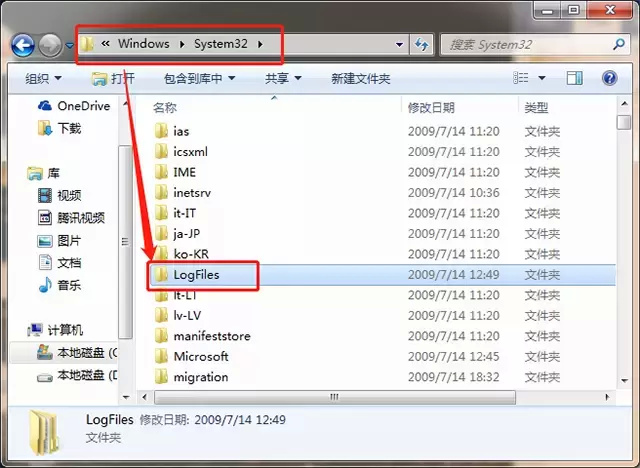The width and height of the screenshot is (640, 468).
Task: Click date 2009/7/14 18:32 of migration
Action: click(x=453, y=377)
